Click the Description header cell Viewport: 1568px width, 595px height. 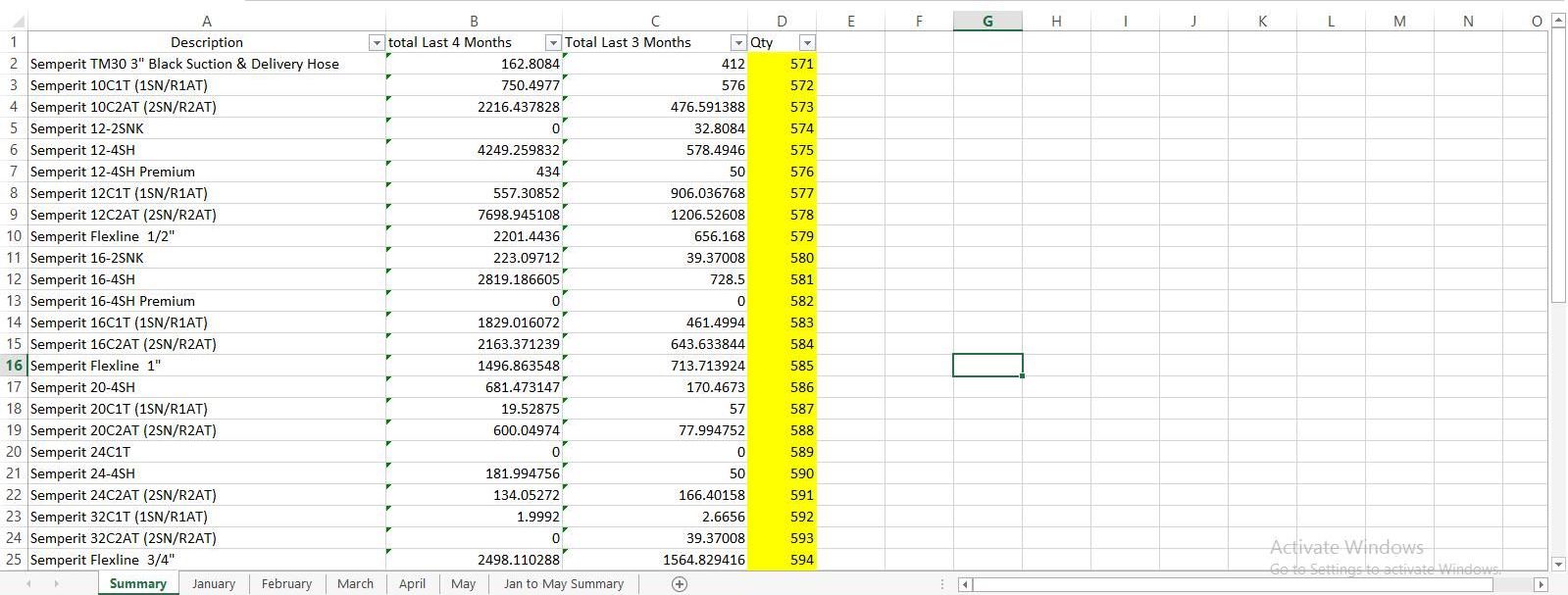pyautogui.click(x=206, y=42)
